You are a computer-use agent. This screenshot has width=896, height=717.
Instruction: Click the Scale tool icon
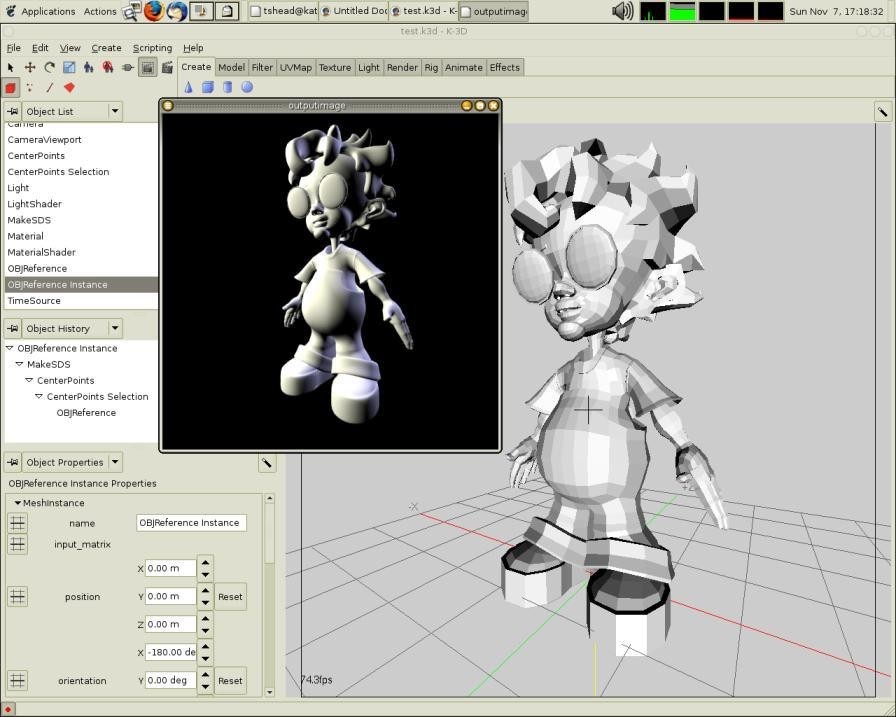pos(69,68)
